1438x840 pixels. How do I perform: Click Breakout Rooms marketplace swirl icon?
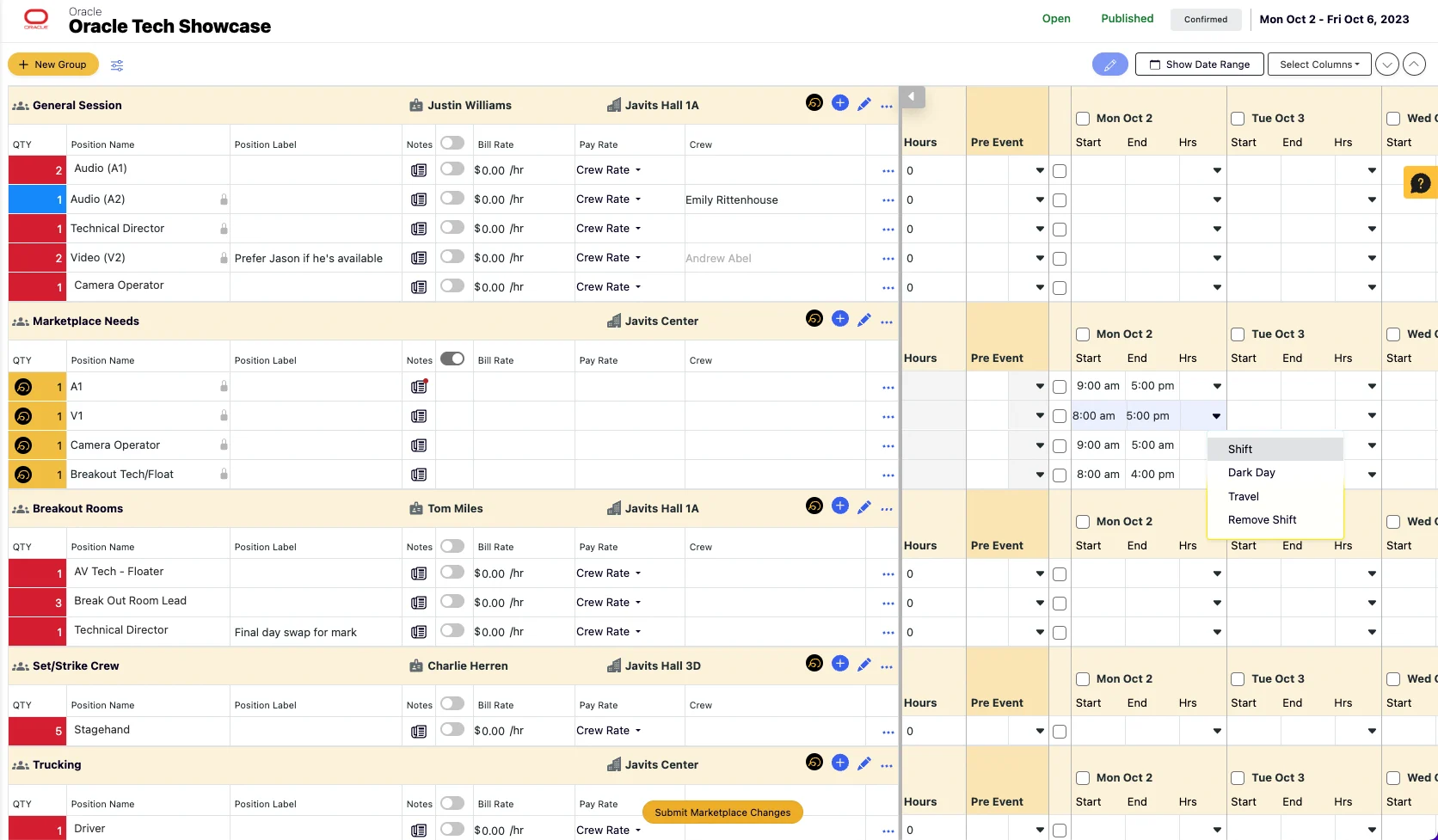pyautogui.click(x=814, y=506)
